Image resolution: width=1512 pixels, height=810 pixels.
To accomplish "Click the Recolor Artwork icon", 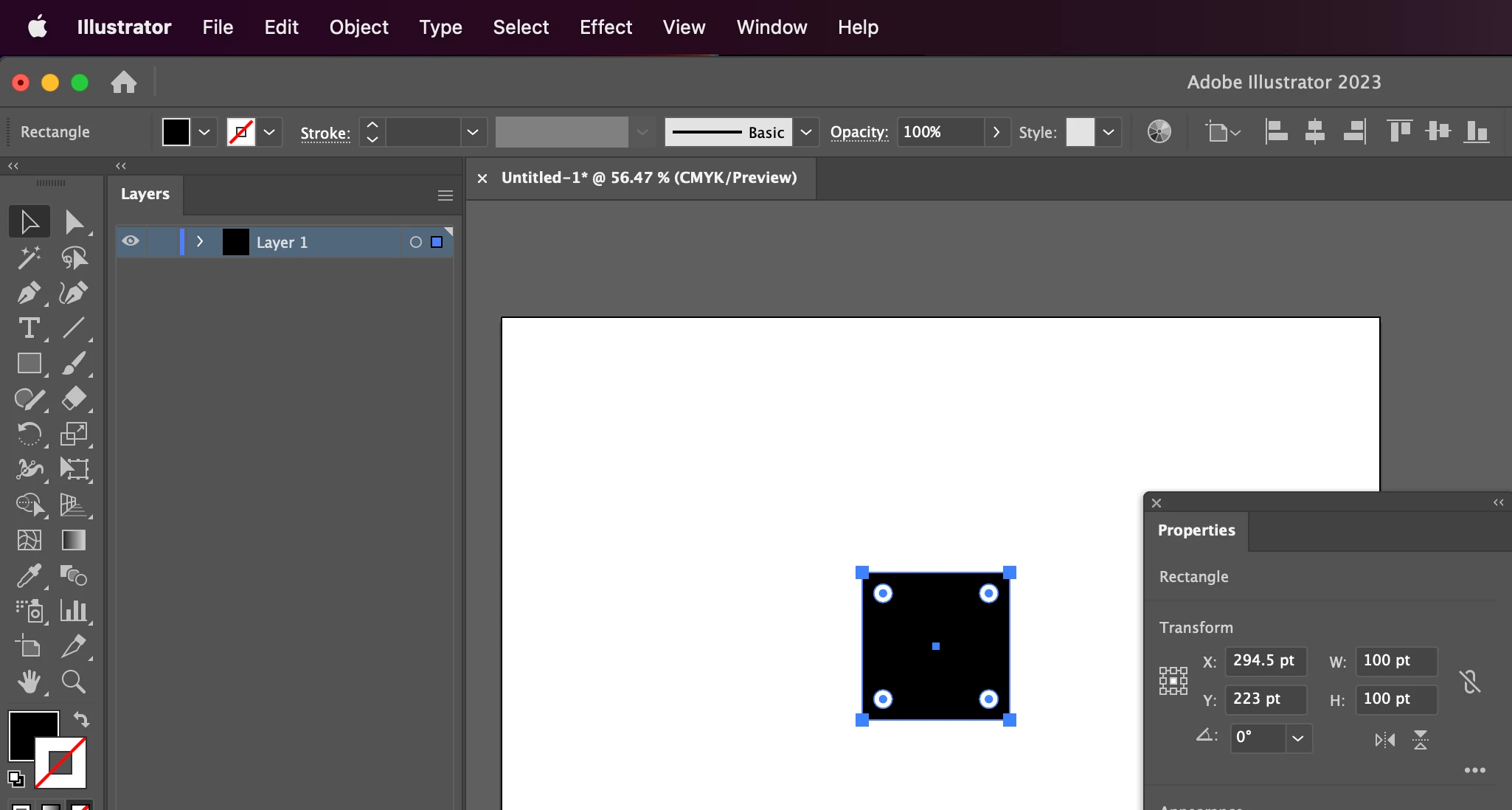I will 1159,132.
